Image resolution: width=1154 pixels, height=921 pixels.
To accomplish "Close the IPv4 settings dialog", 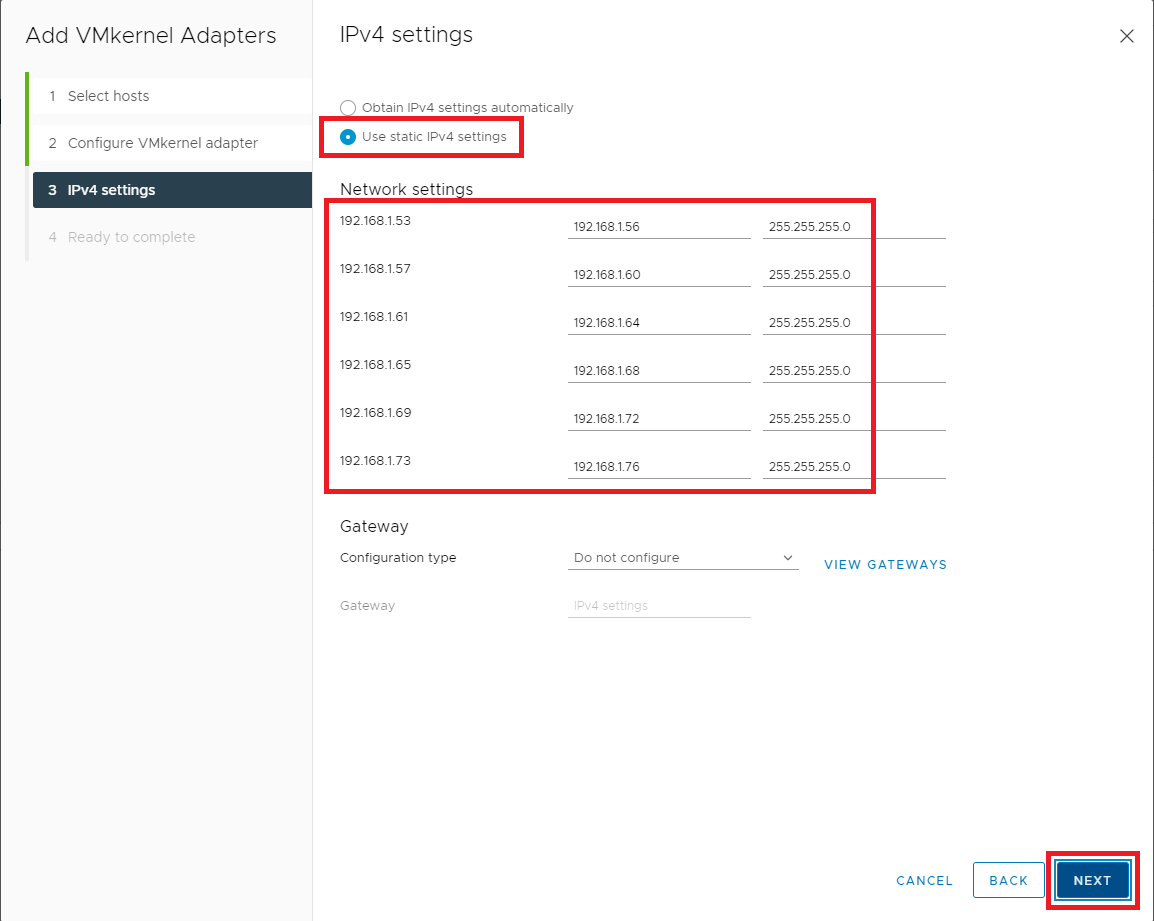I will point(1126,36).
